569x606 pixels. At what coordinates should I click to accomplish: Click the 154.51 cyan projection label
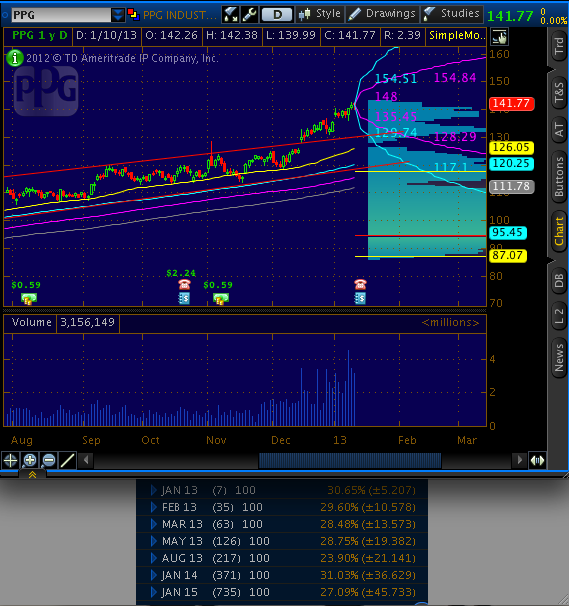tap(396, 78)
